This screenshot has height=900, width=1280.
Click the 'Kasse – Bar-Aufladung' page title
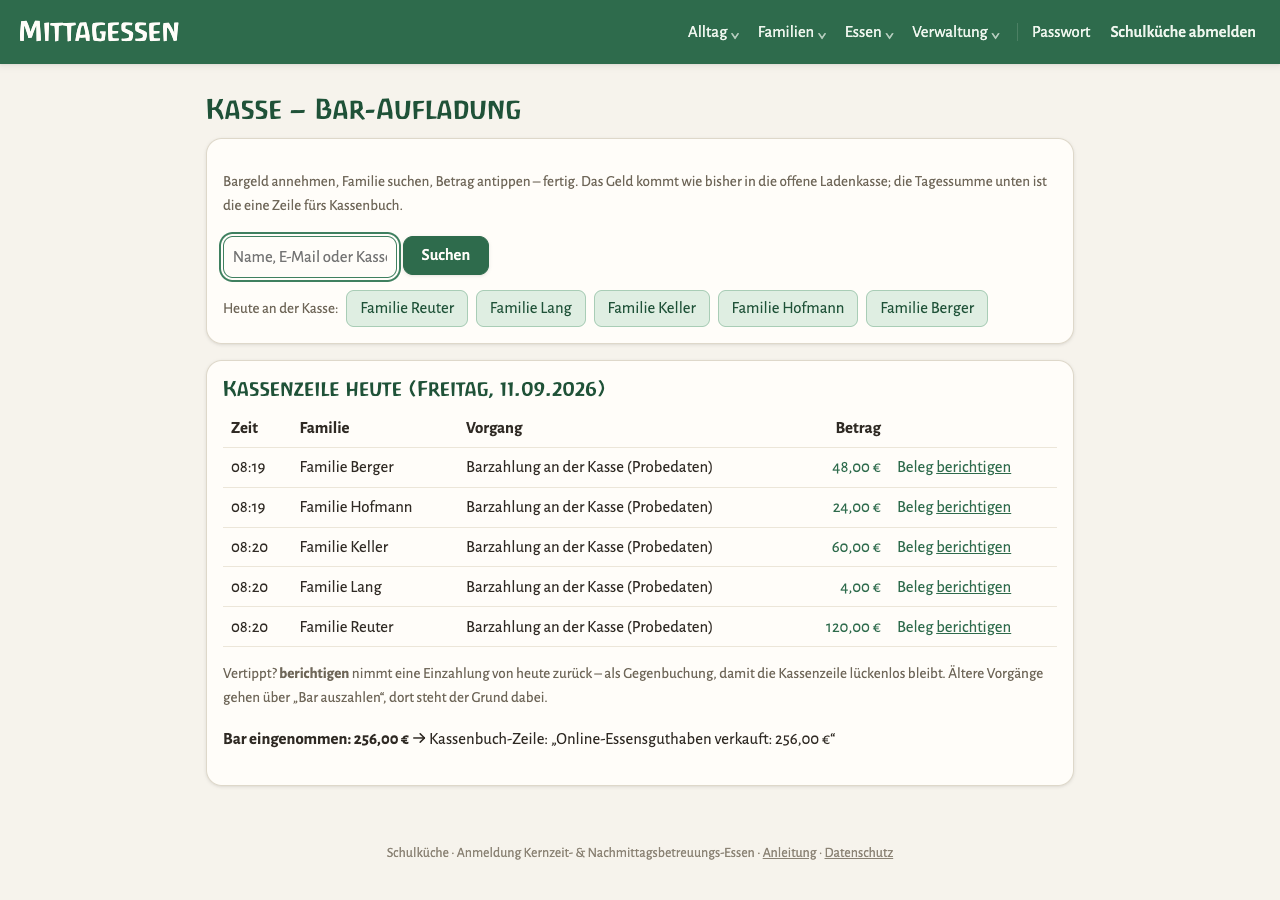[x=363, y=109]
